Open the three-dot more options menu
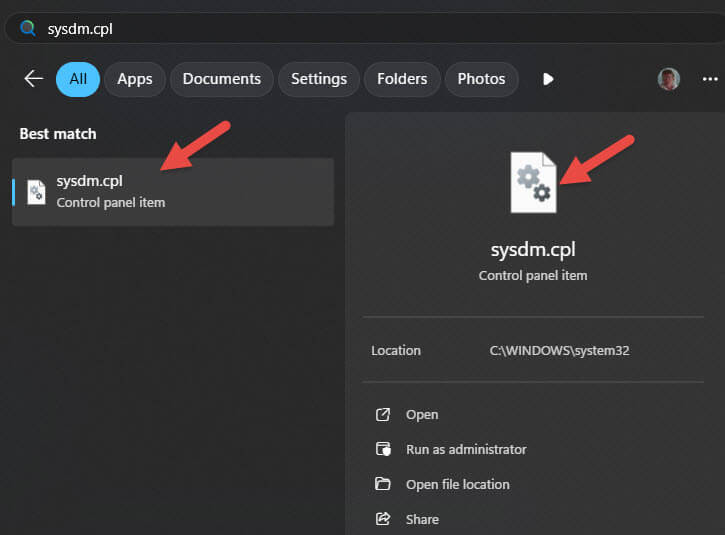 coord(710,79)
